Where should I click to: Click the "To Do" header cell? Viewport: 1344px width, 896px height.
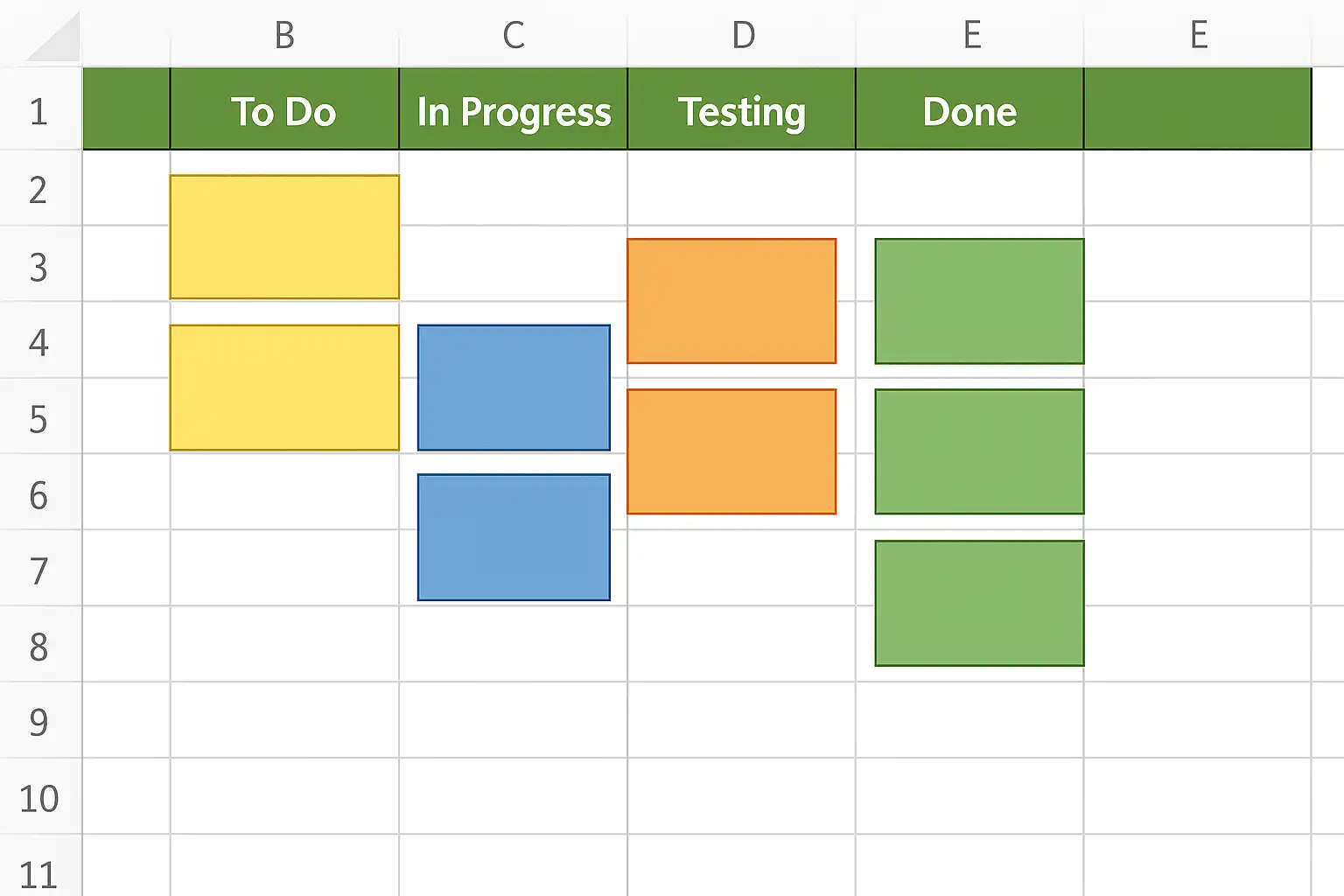tap(284, 111)
